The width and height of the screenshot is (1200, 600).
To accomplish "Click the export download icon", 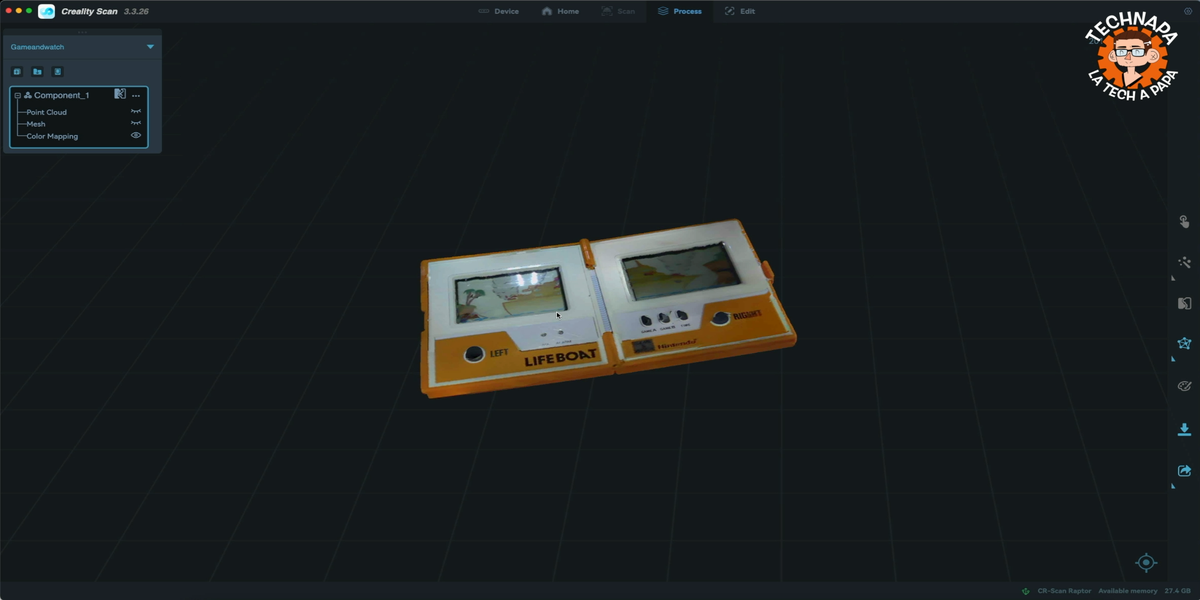I will (x=1184, y=429).
